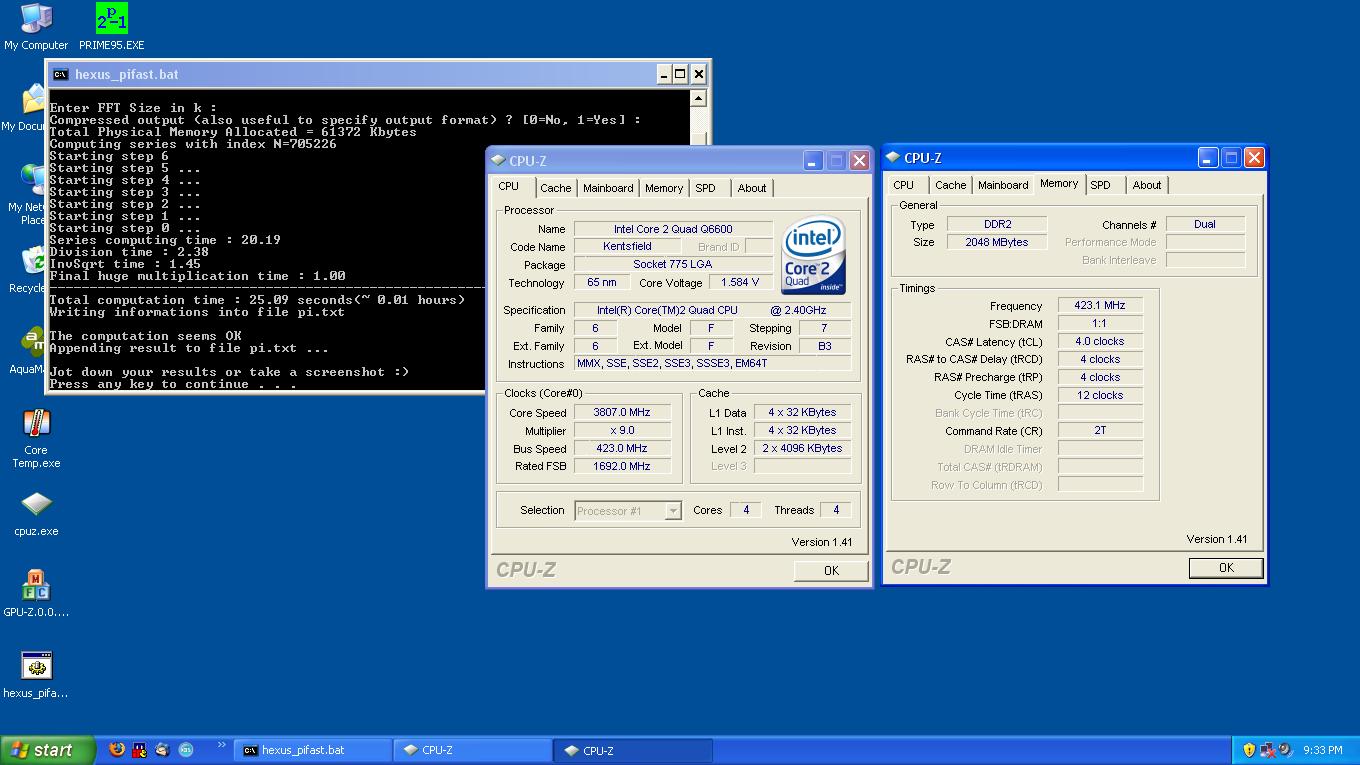Click OK in the CPU-Z window showing CPU tab

pyautogui.click(x=831, y=570)
